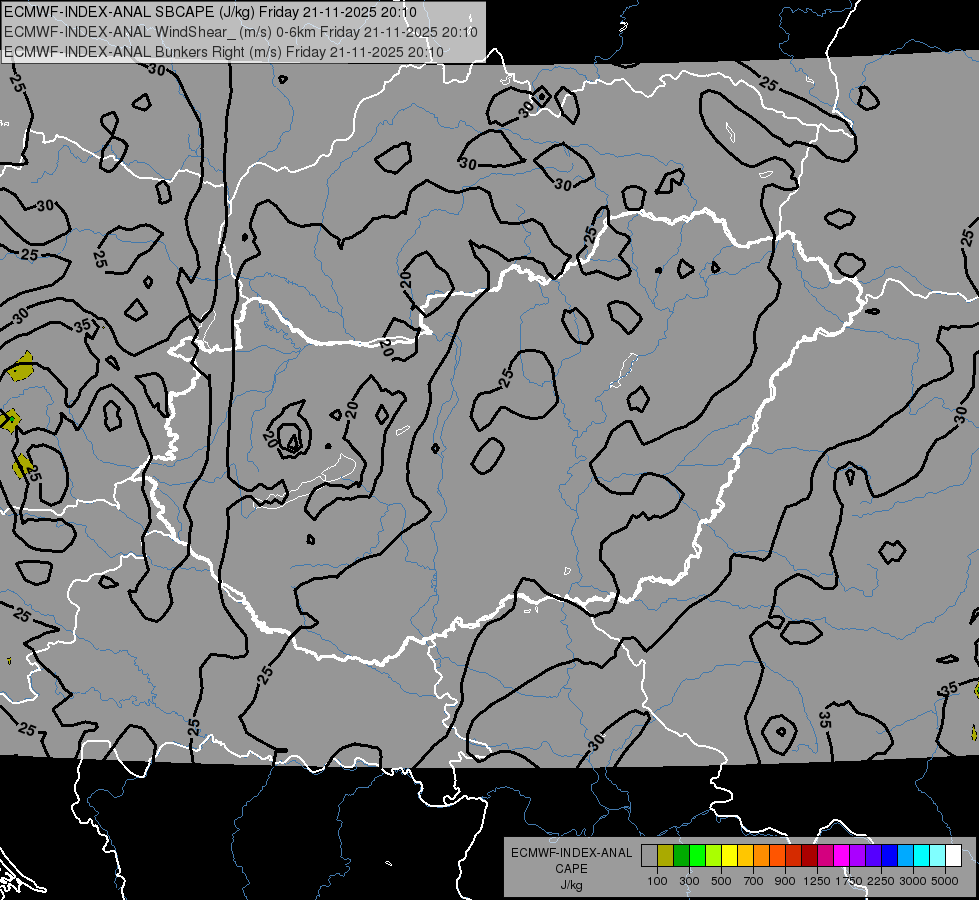The height and width of the screenshot is (900, 979).
Task: Click the WindShear 0-6km header line
Action: 241,32
